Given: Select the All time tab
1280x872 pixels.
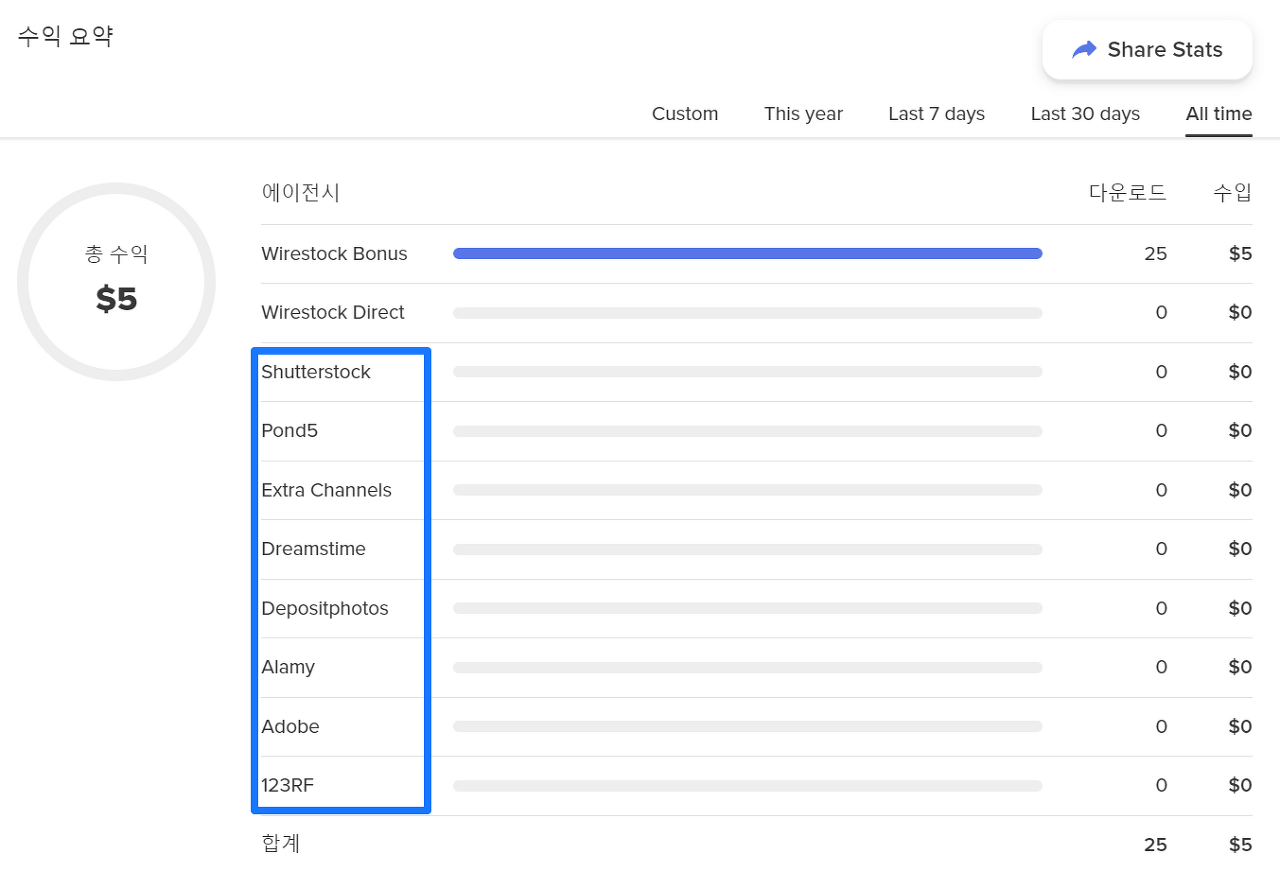Looking at the screenshot, I should coord(1218,114).
